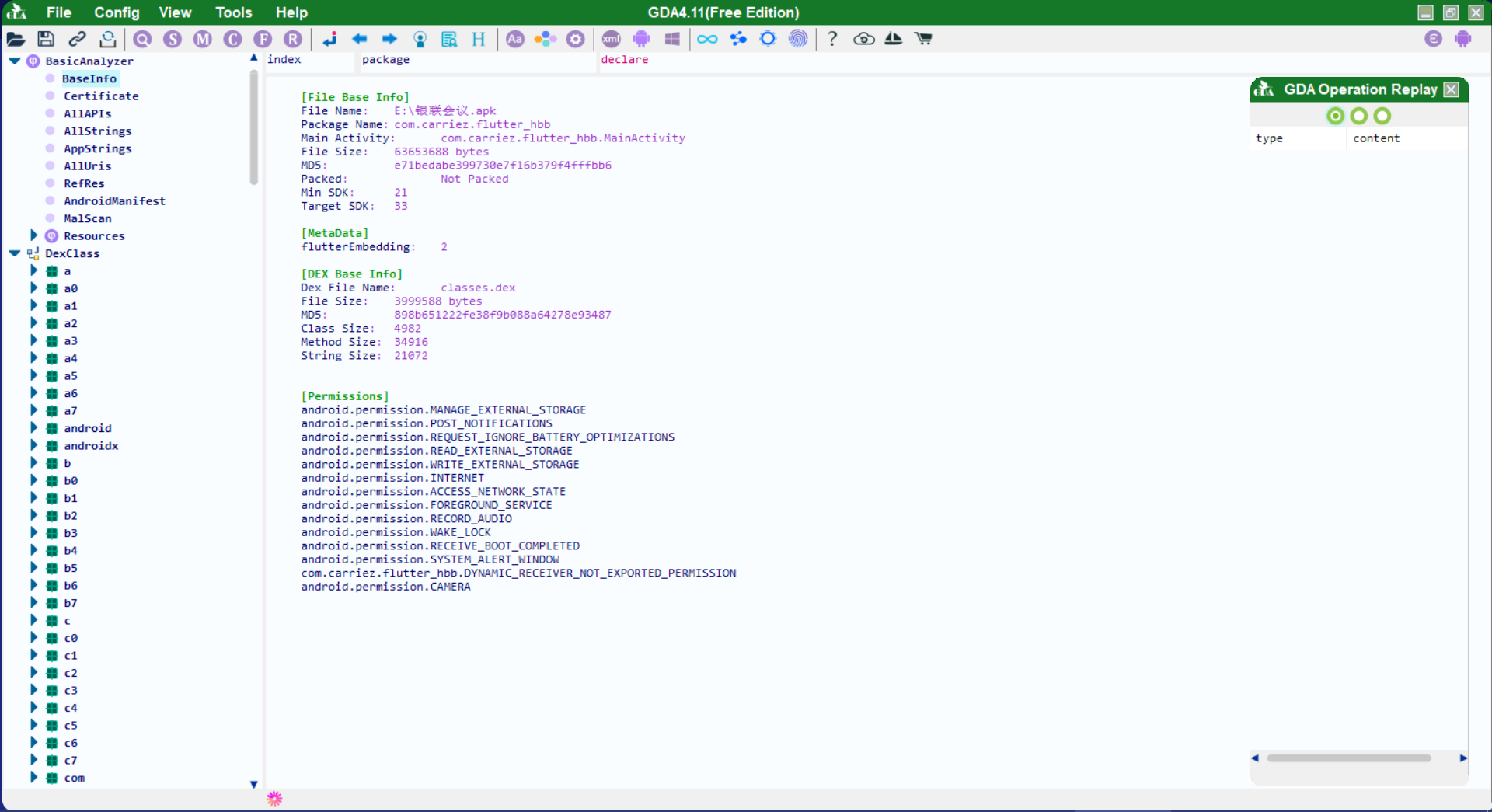The height and width of the screenshot is (812, 1492).
Task: Click the purple Windows logo icon
Action: click(x=672, y=39)
